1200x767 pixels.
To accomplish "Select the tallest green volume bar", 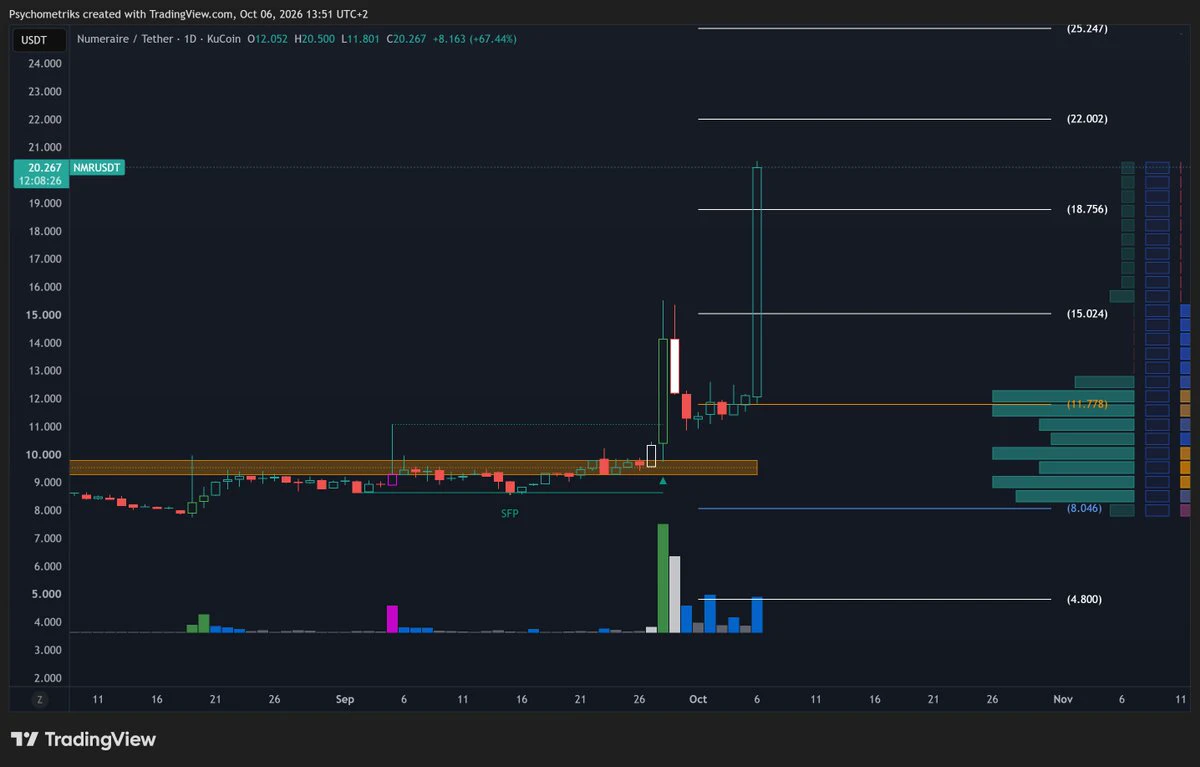I will 663,578.
